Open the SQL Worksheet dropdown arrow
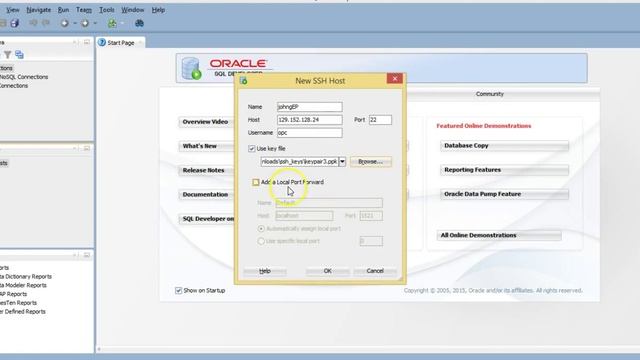This screenshot has height=360, width=640. pyautogui.click(x=122, y=23)
